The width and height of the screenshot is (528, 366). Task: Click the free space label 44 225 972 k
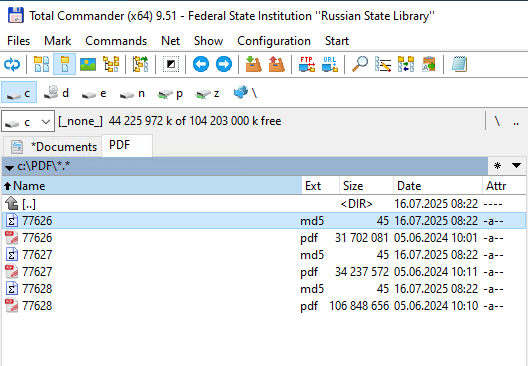195,121
